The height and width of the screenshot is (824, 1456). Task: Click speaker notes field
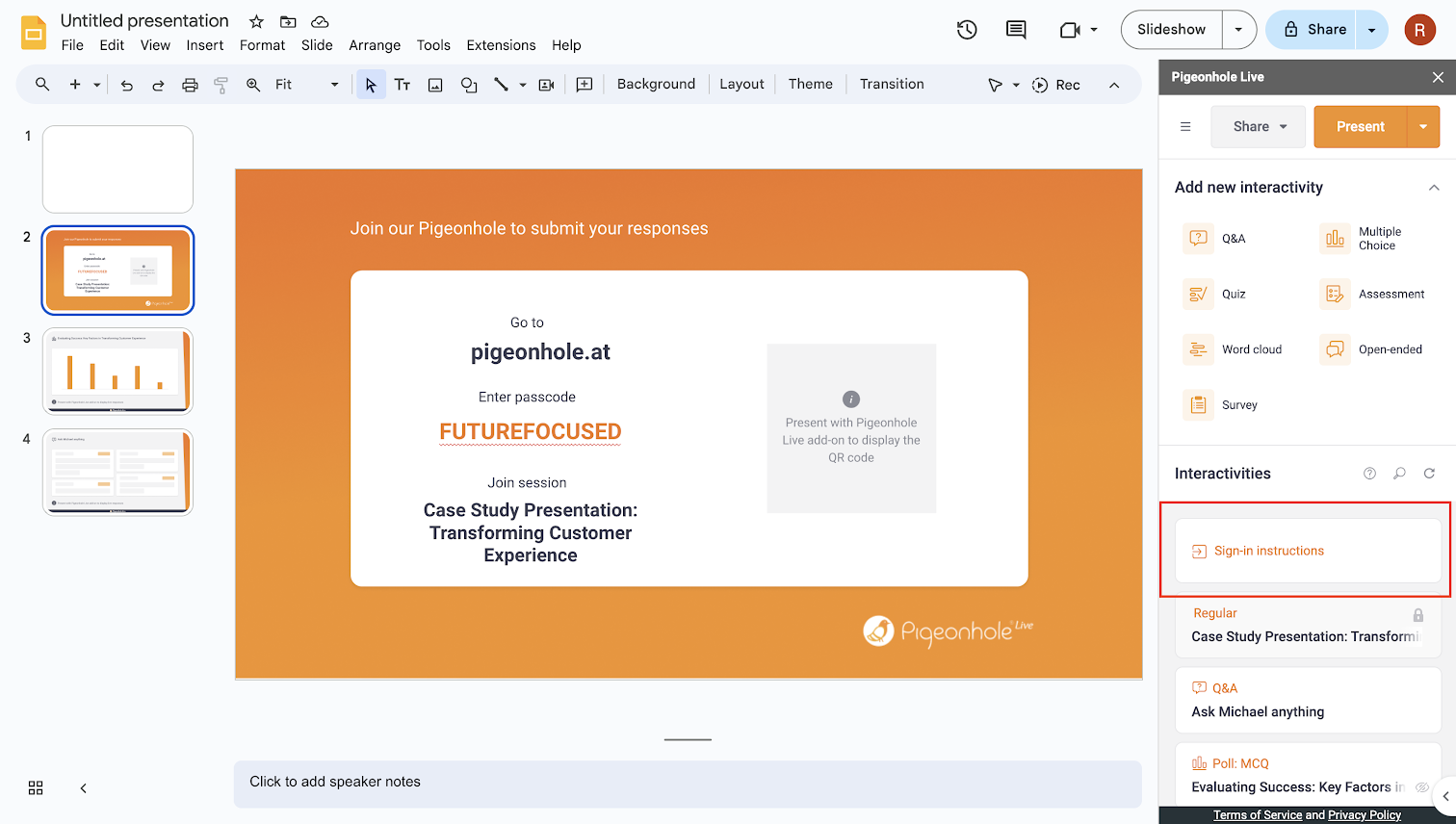pos(688,783)
